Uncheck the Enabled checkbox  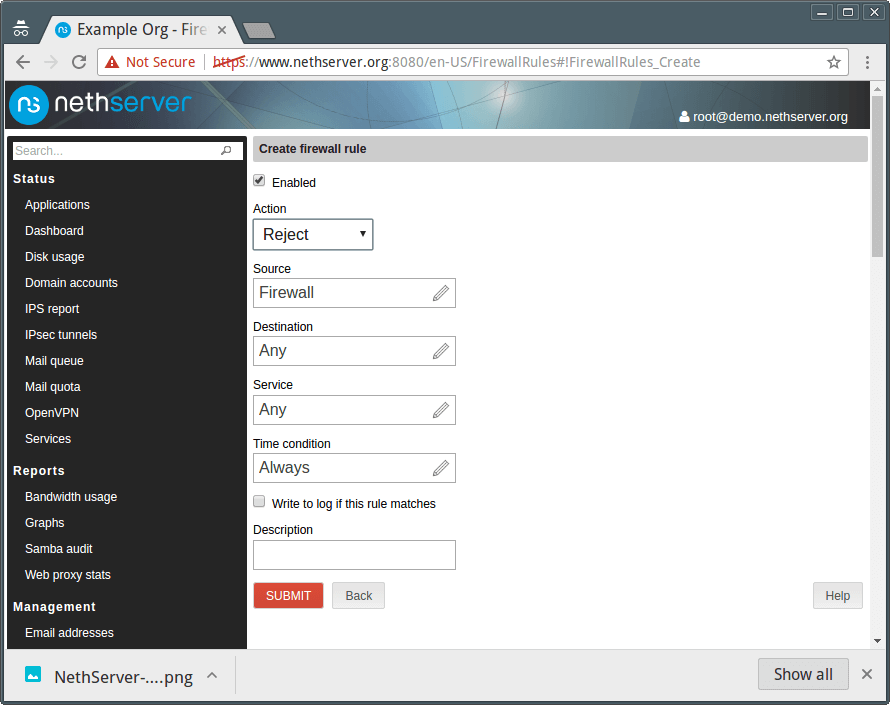[x=259, y=181]
